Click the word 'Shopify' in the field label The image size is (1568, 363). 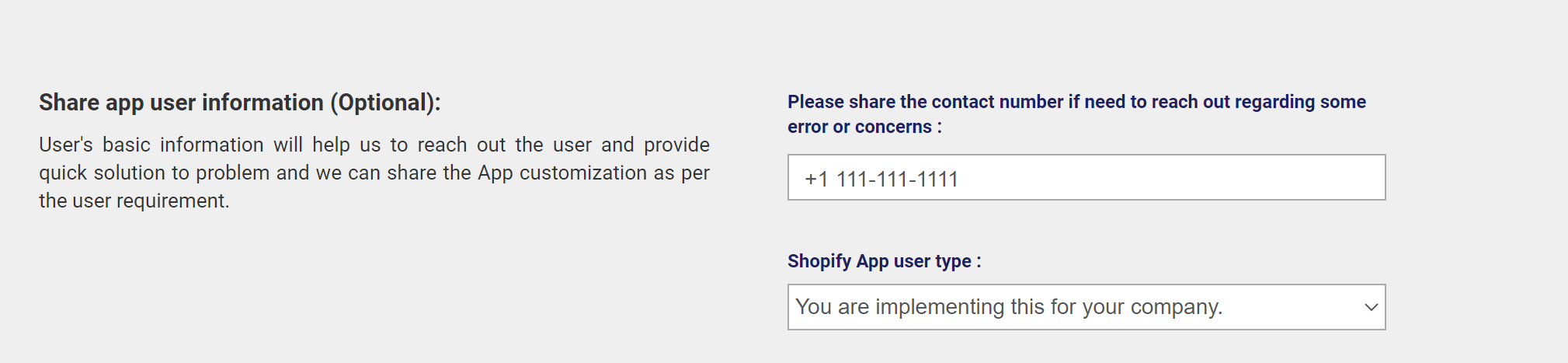[x=819, y=261]
